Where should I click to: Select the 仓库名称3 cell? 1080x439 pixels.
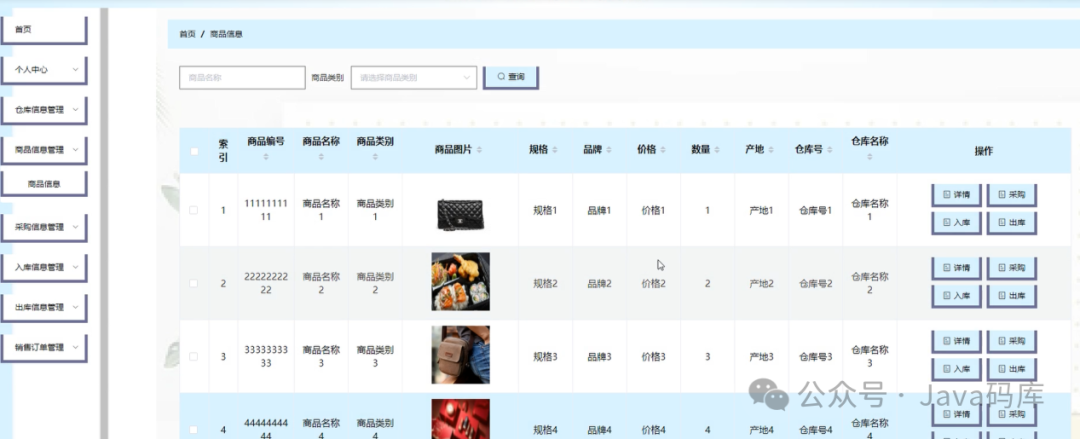[870, 356]
